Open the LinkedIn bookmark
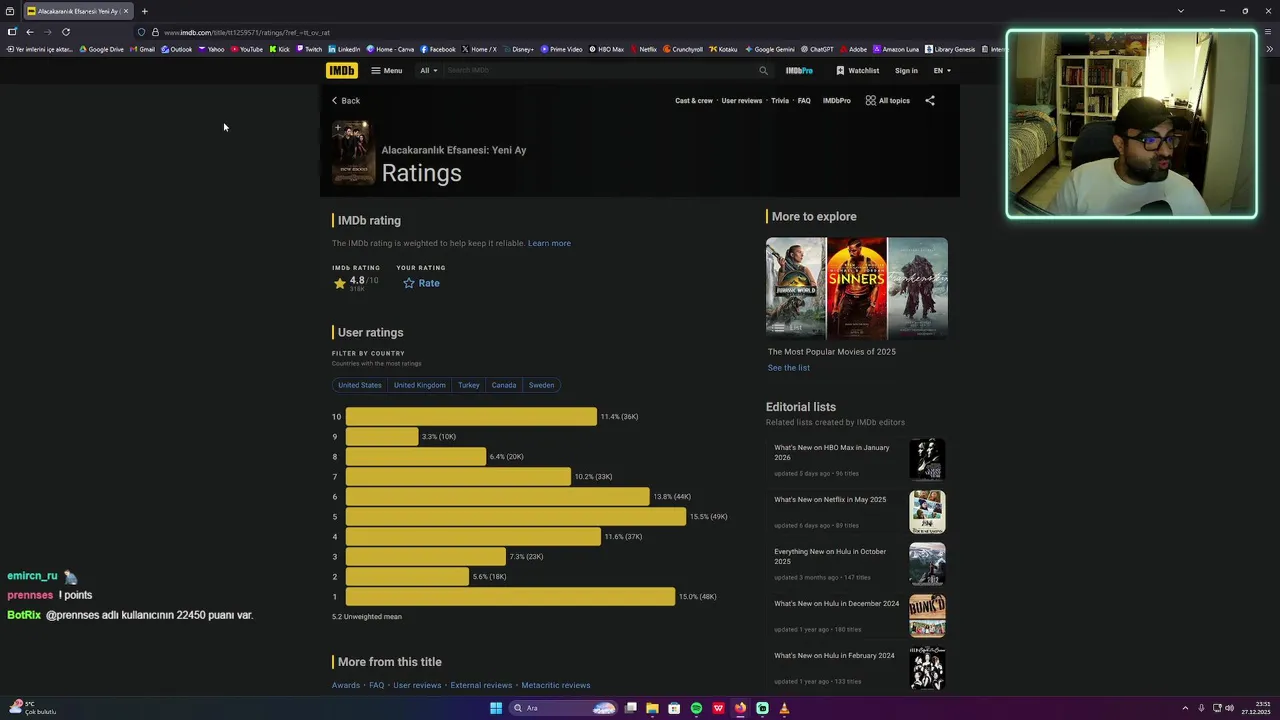The width and height of the screenshot is (1280, 720). (x=345, y=49)
